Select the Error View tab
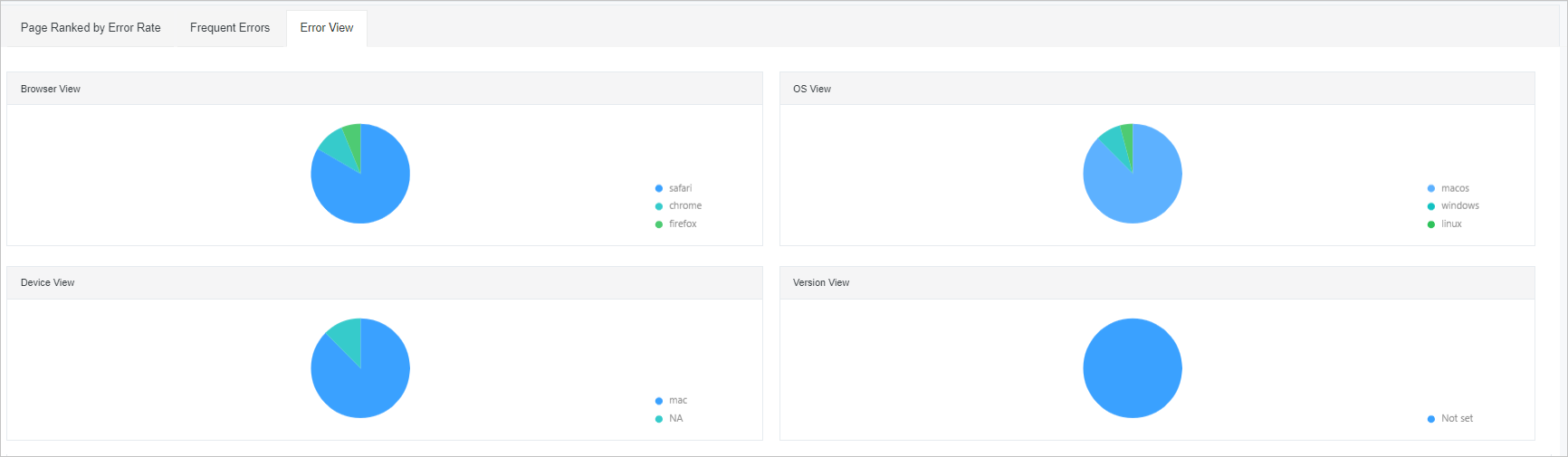 [x=327, y=28]
